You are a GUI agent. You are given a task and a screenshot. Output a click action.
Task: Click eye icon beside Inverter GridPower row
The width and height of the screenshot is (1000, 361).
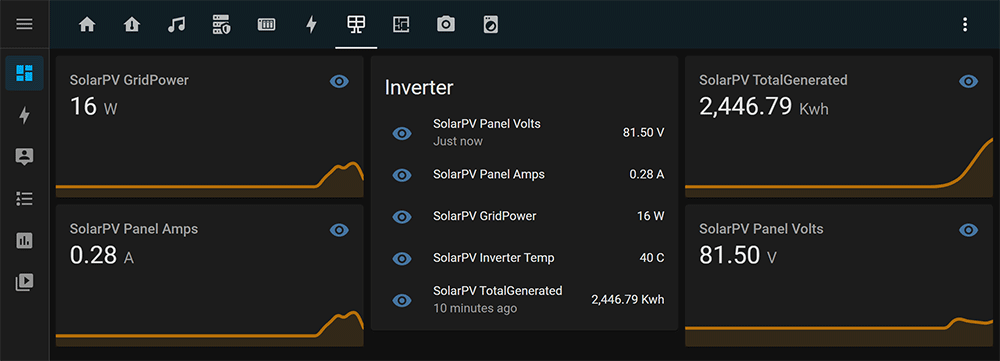click(401, 217)
